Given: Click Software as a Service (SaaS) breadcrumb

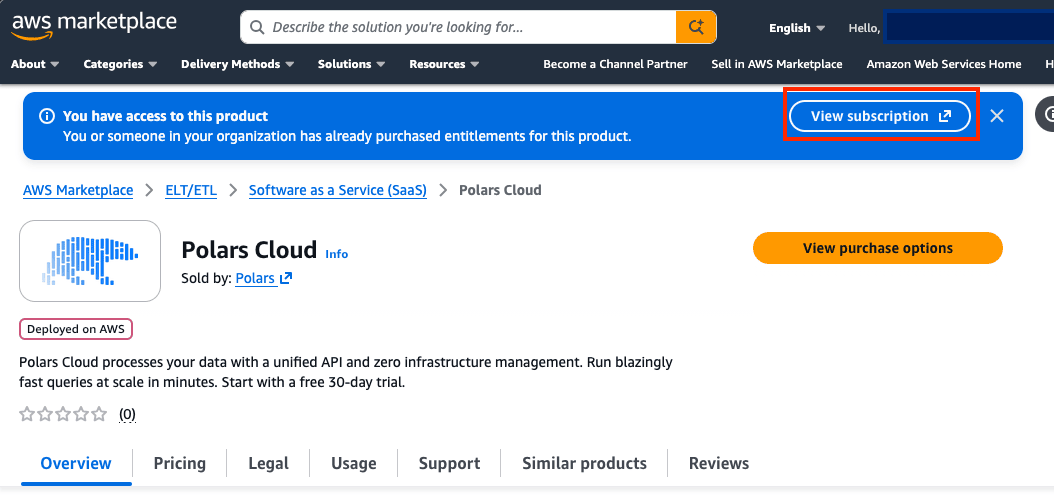Looking at the screenshot, I should tap(337, 190).
